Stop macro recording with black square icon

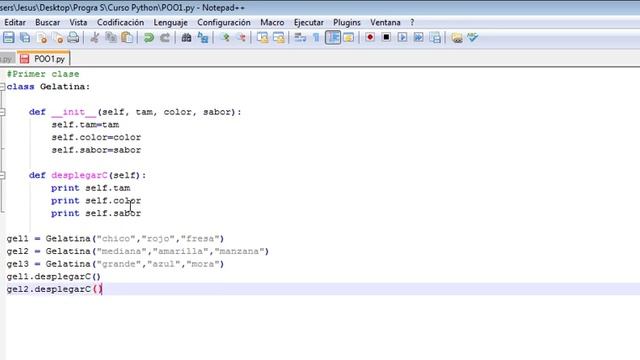pyautogui.click(x=386, y=38)
